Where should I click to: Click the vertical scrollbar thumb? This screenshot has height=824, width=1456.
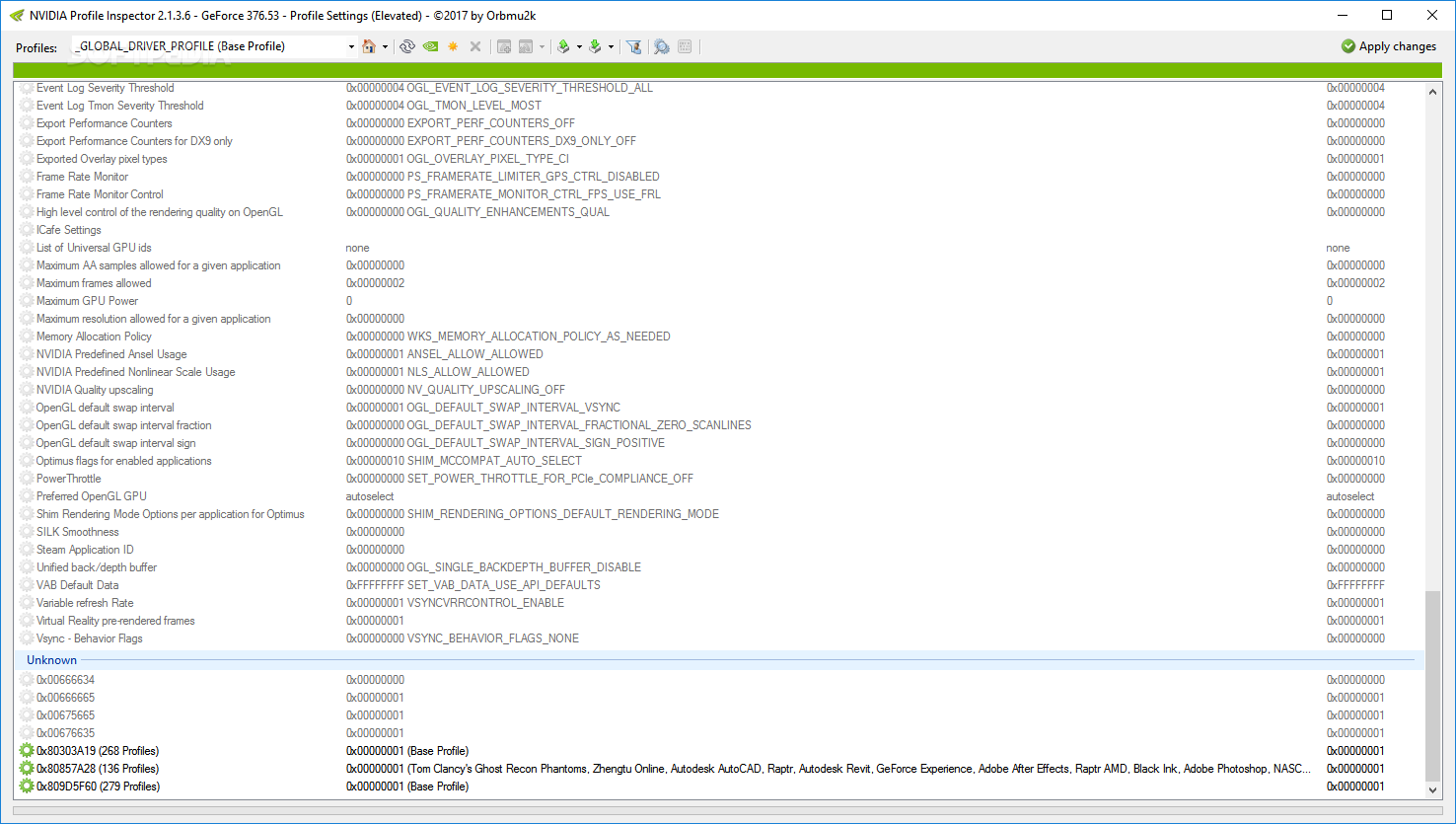(1432, 686)
